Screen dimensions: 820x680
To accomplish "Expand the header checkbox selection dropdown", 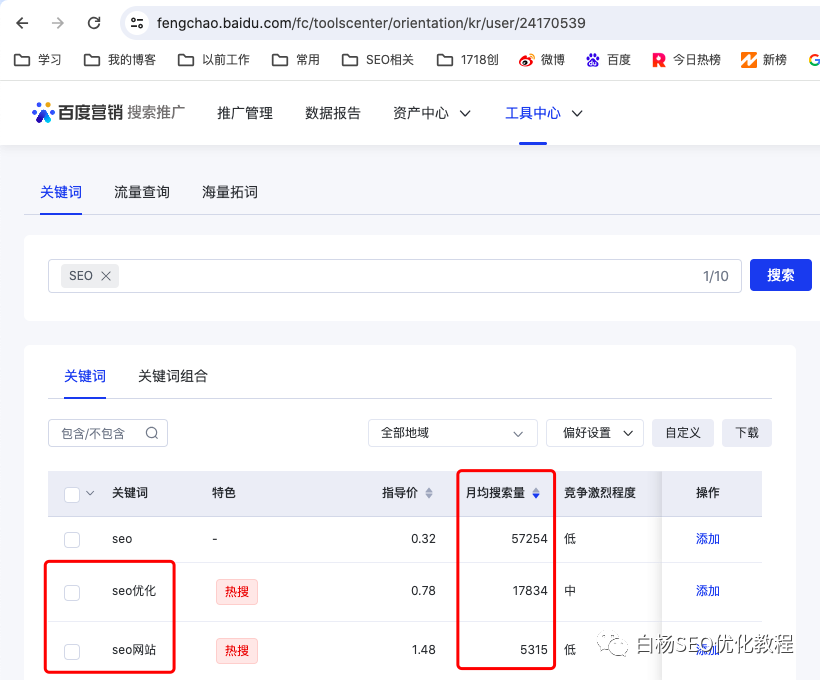I will 90,493.
